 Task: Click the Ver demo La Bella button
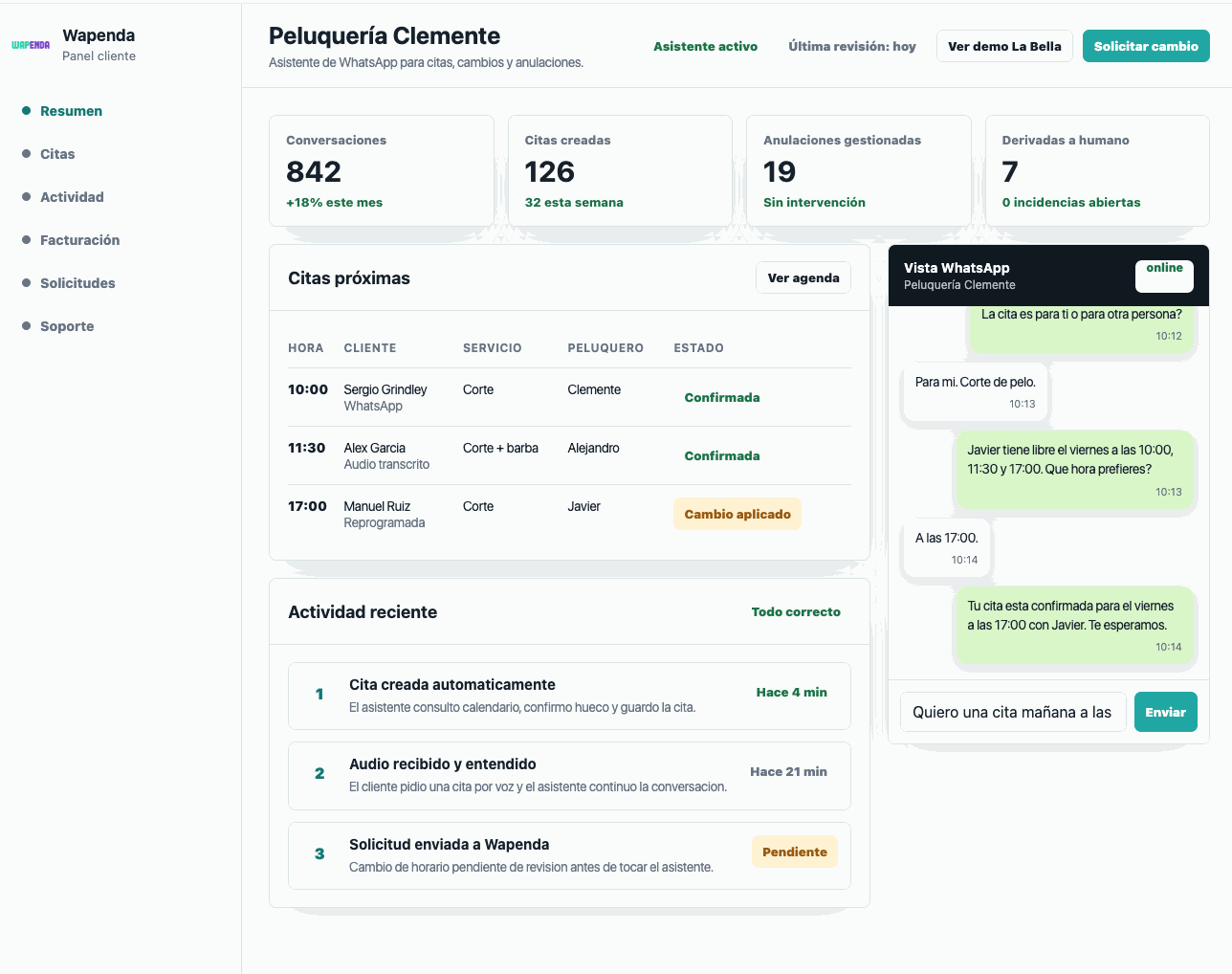(x=1004, y=46)
